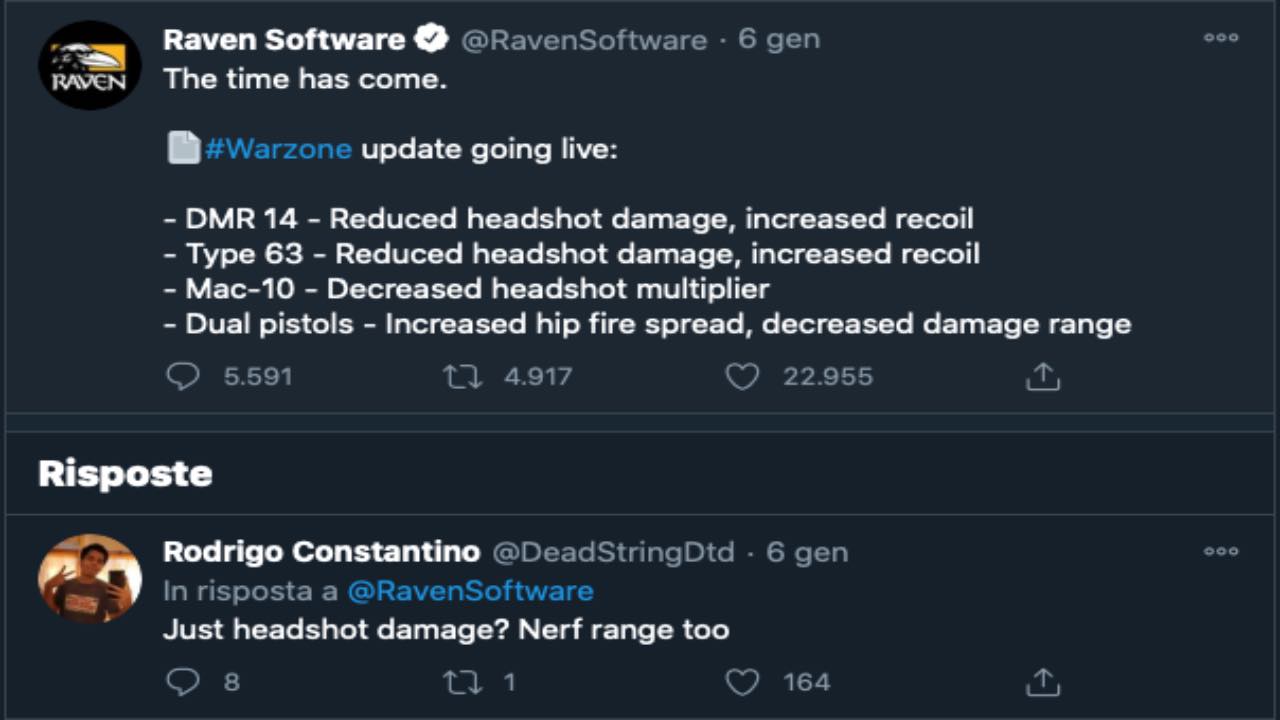1280x720 pixels.
Task: Retweet the Raven Software Warzone update
Action: point(462,377)
